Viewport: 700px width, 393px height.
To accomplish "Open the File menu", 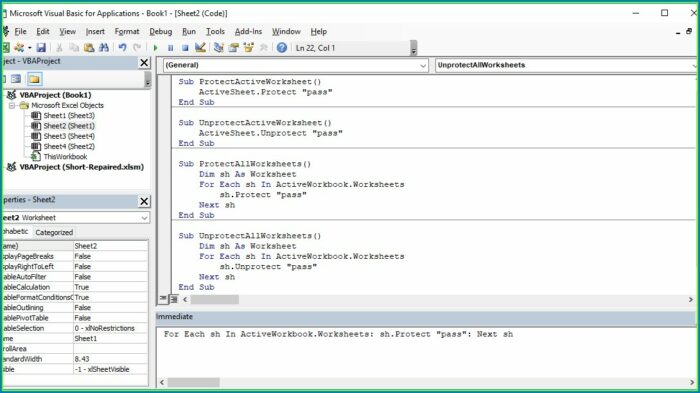I will pos(20,31).
